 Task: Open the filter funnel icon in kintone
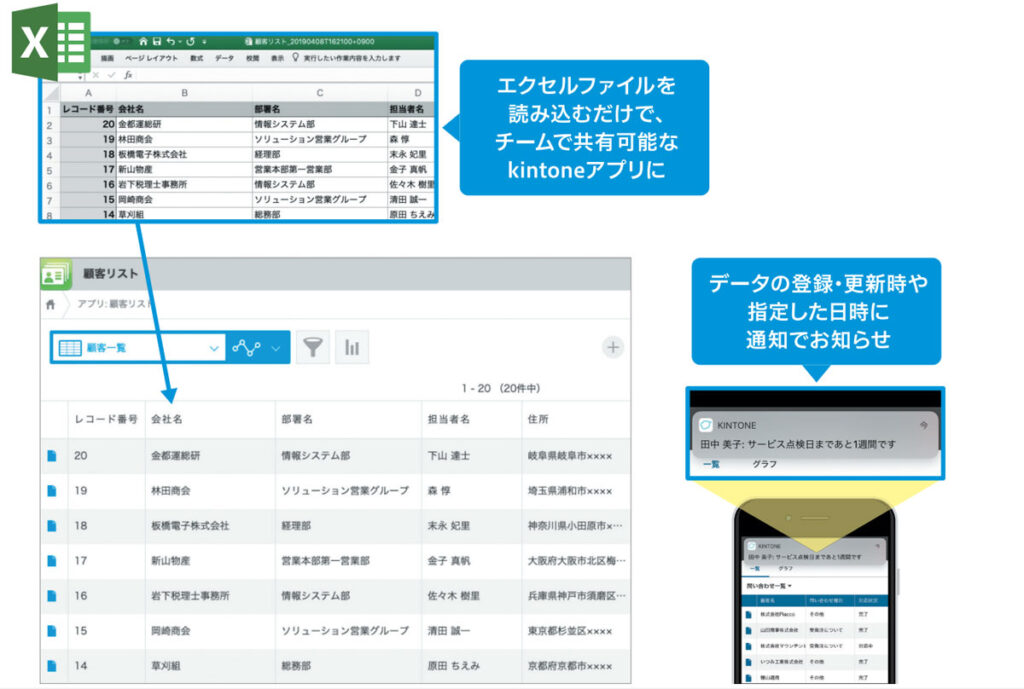pyautogui.click(x=314, y=347)
